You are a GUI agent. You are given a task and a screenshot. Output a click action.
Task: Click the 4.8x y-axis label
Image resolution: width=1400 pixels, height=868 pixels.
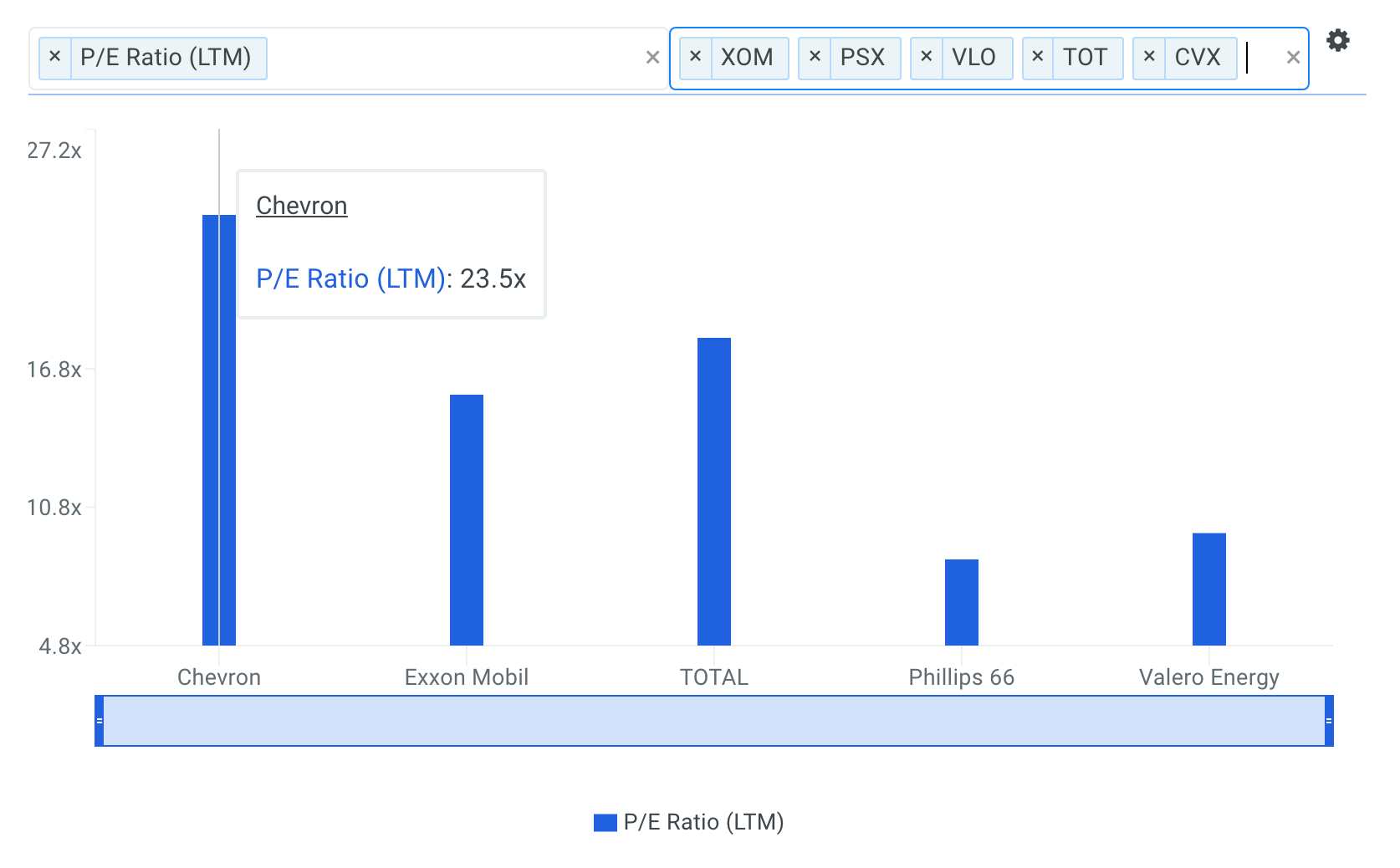click(60, 646)
